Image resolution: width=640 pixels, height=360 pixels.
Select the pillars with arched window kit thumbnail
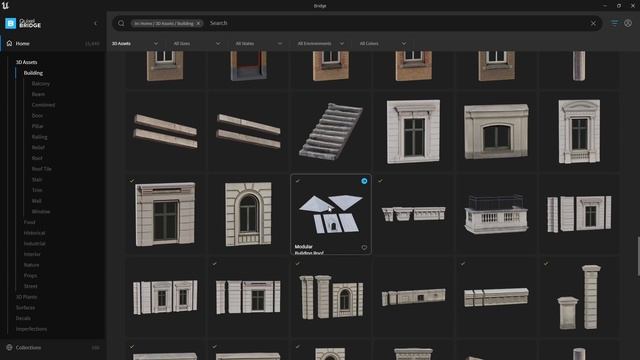(x=331, y=297)
